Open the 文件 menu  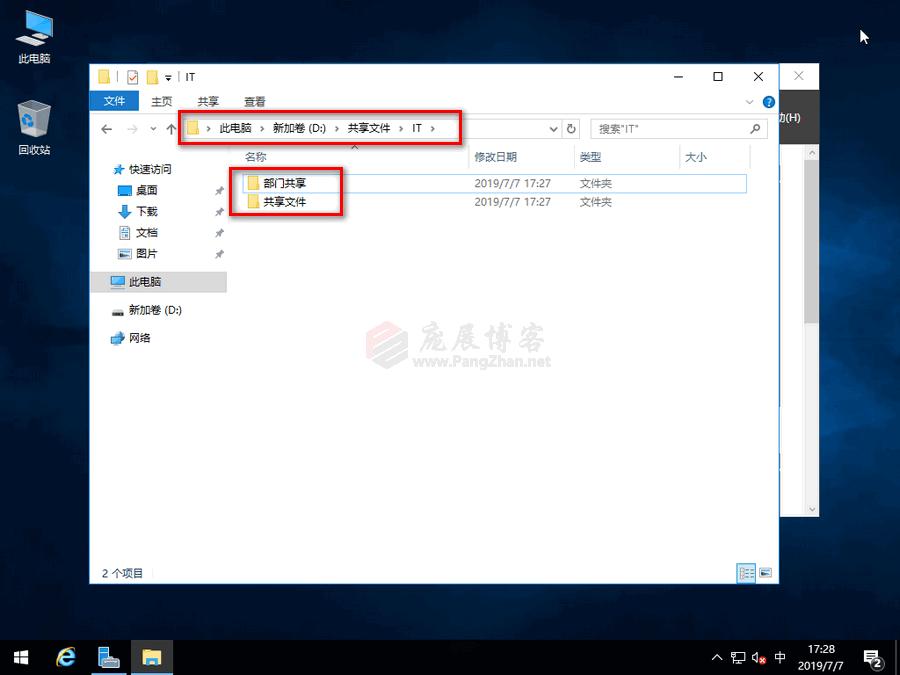[114, 101]
